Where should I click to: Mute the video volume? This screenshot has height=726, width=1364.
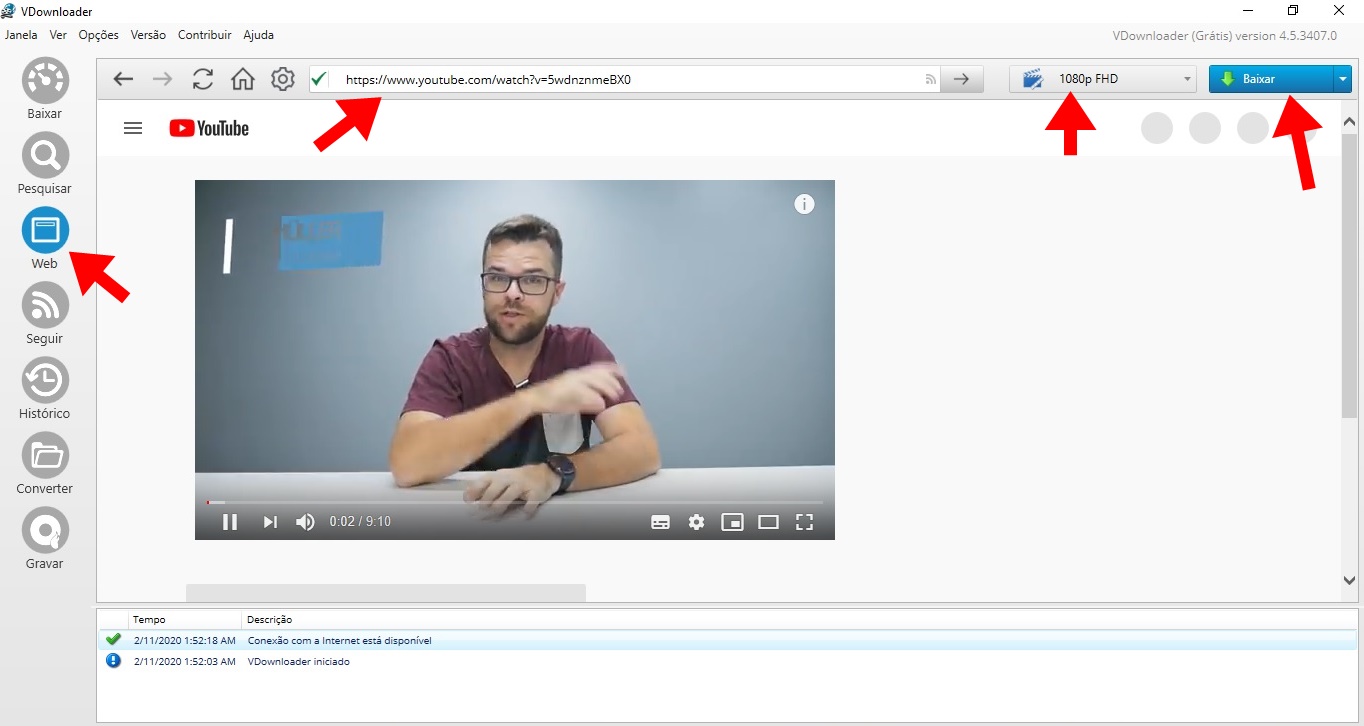click(306, 522)
